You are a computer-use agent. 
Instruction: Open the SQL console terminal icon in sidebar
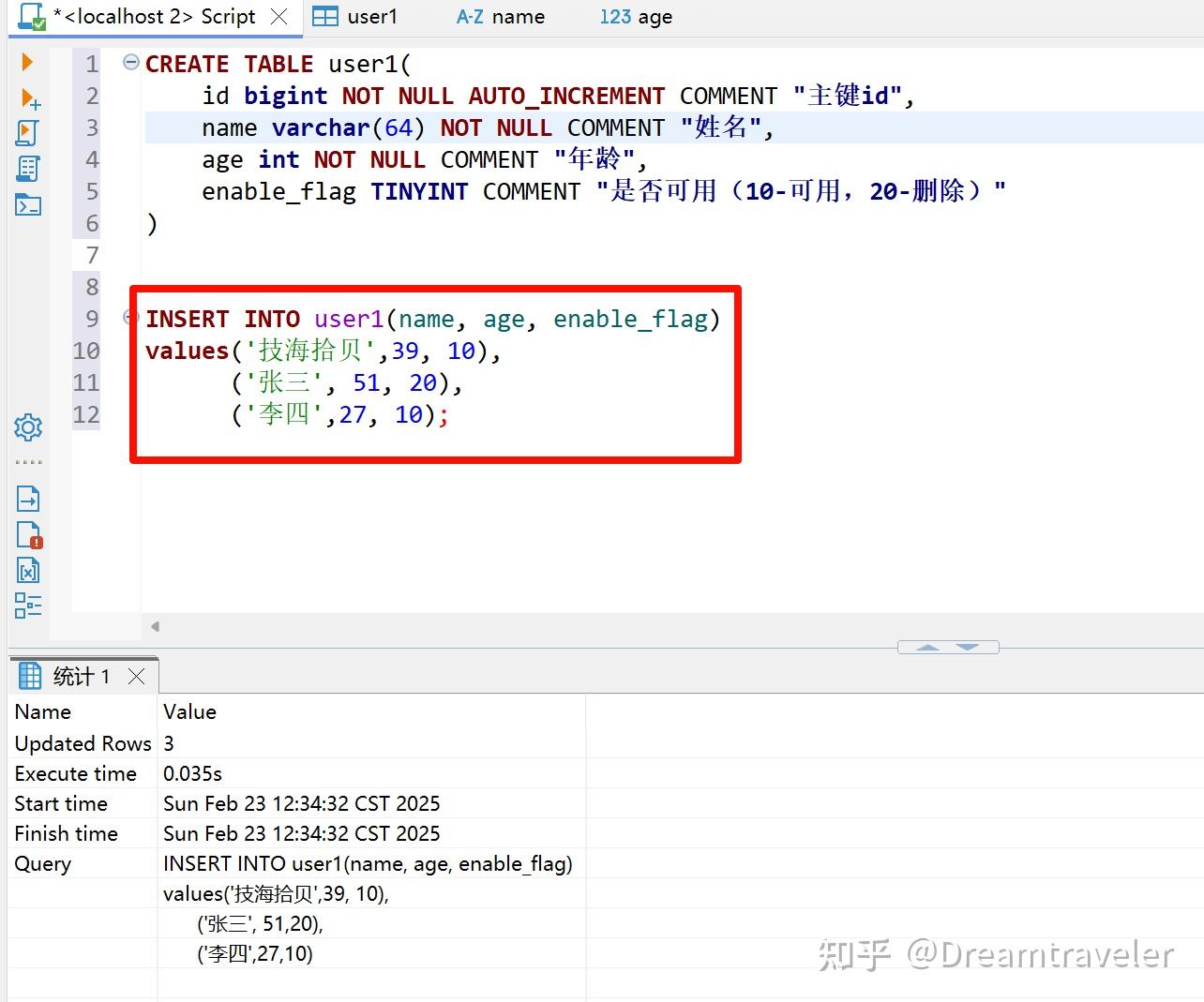(x=27, y=204)
